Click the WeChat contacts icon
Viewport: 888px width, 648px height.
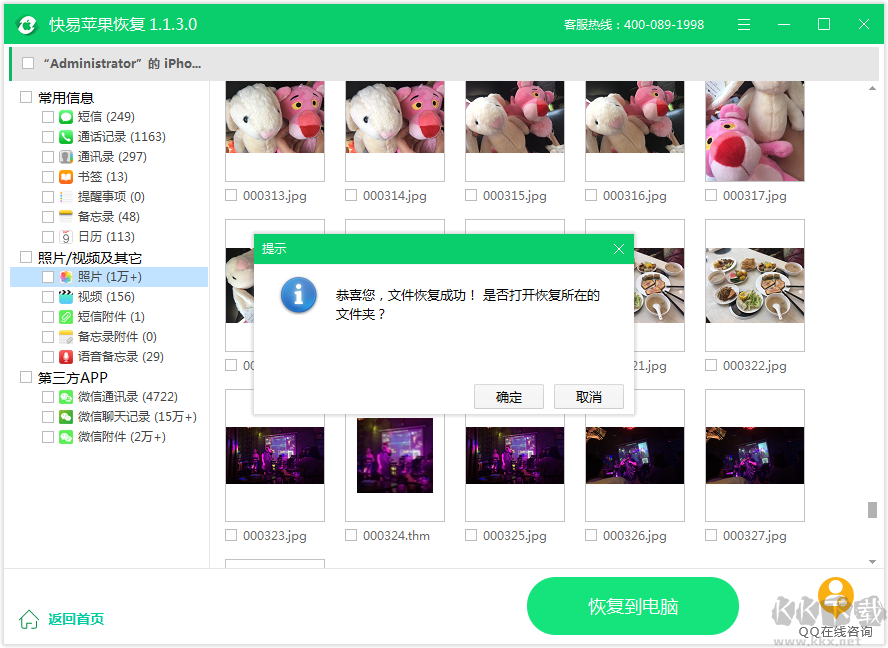(x=66, y=397)
